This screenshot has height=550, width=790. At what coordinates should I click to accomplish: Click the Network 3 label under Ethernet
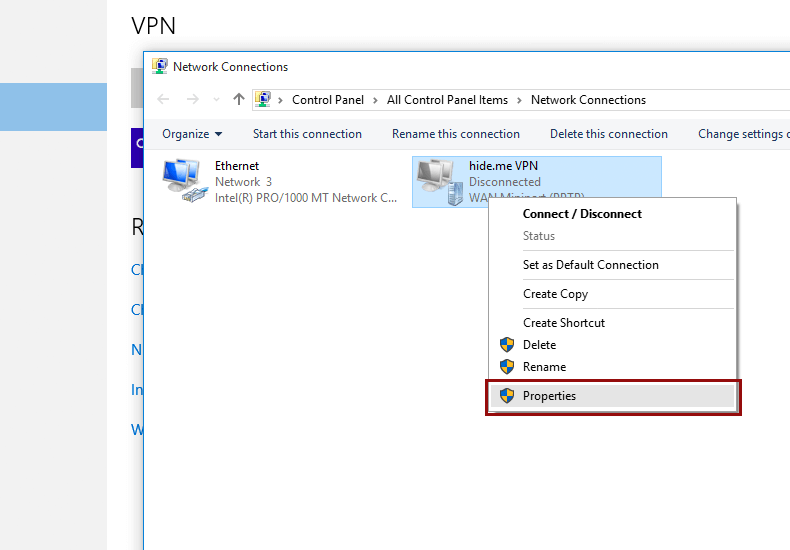(x=243, y=182)
